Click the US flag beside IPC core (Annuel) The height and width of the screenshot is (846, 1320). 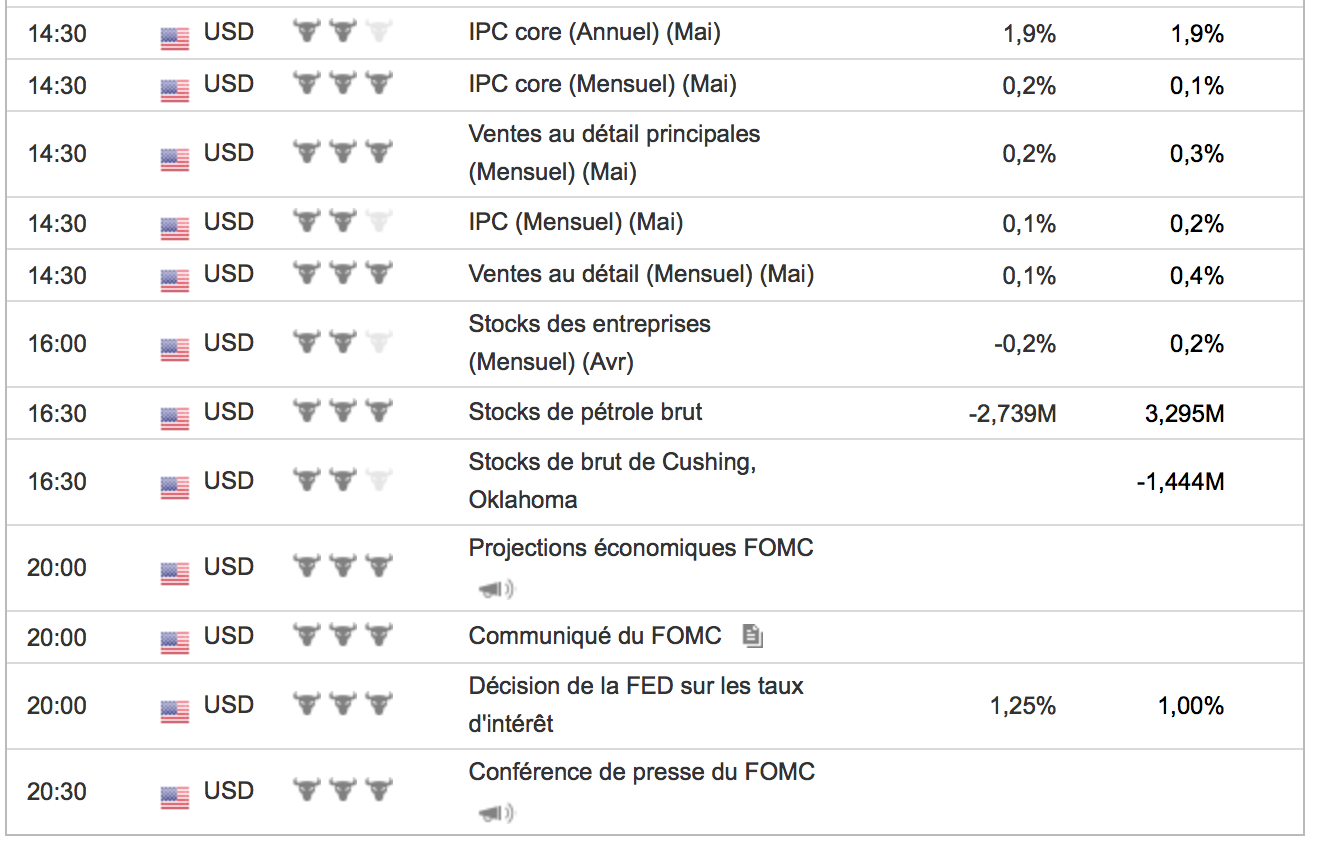pyautogui.click(x=175, y=38)
